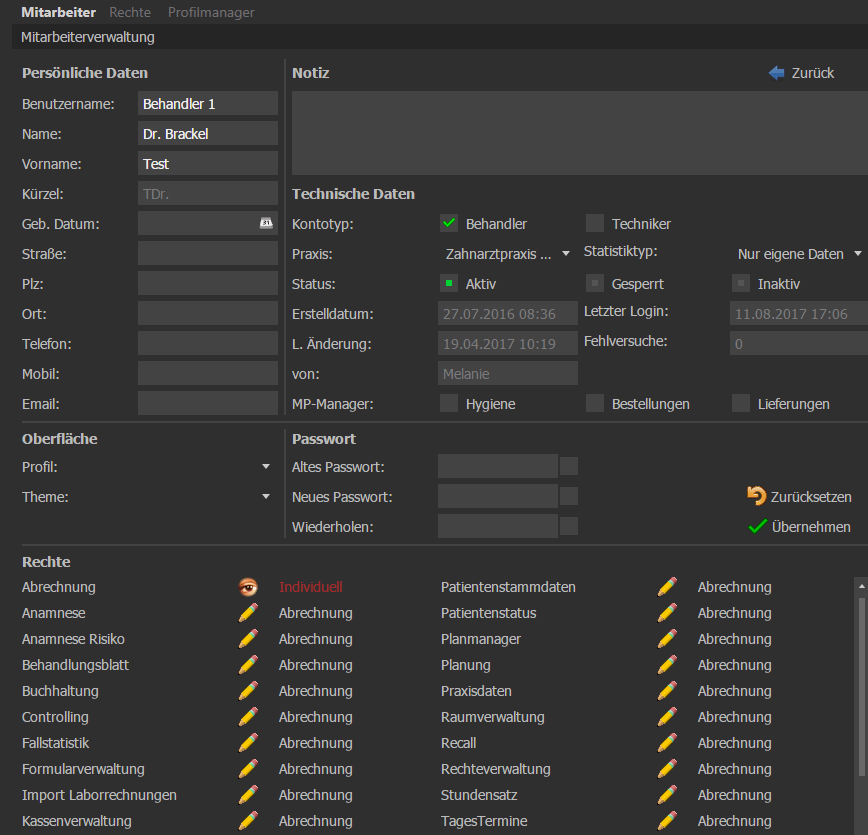
Task: Click the Rechte list scroll-up arrow
Action: coord(861,586)
